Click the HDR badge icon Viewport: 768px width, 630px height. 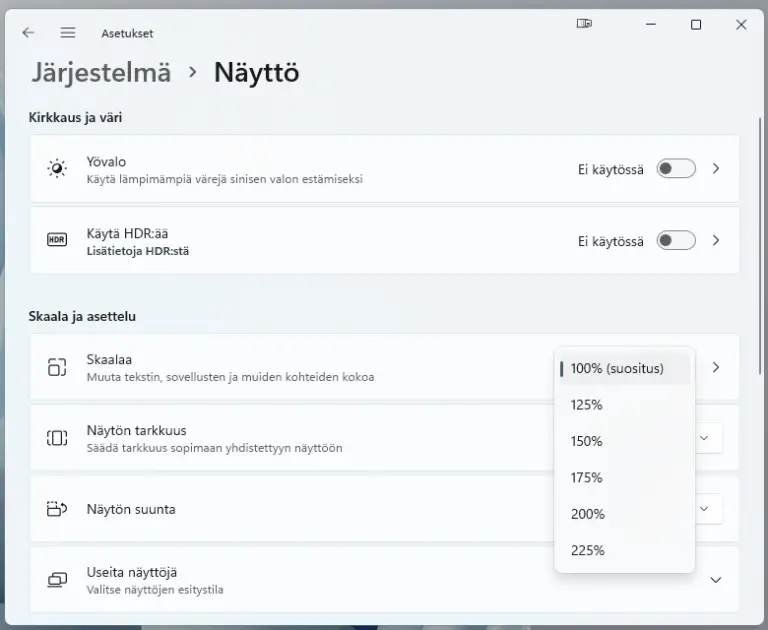tap(57, 240)
